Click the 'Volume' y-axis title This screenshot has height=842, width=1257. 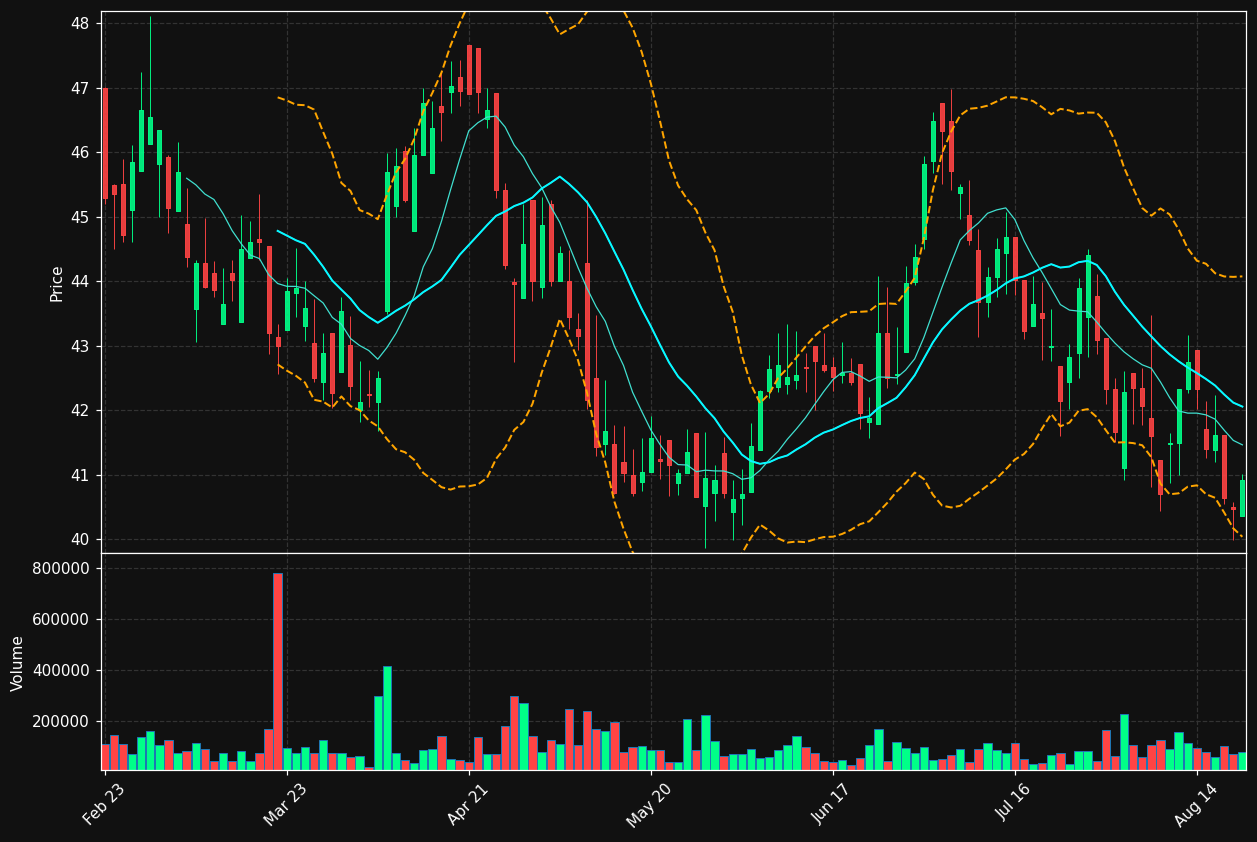point(18,663)
